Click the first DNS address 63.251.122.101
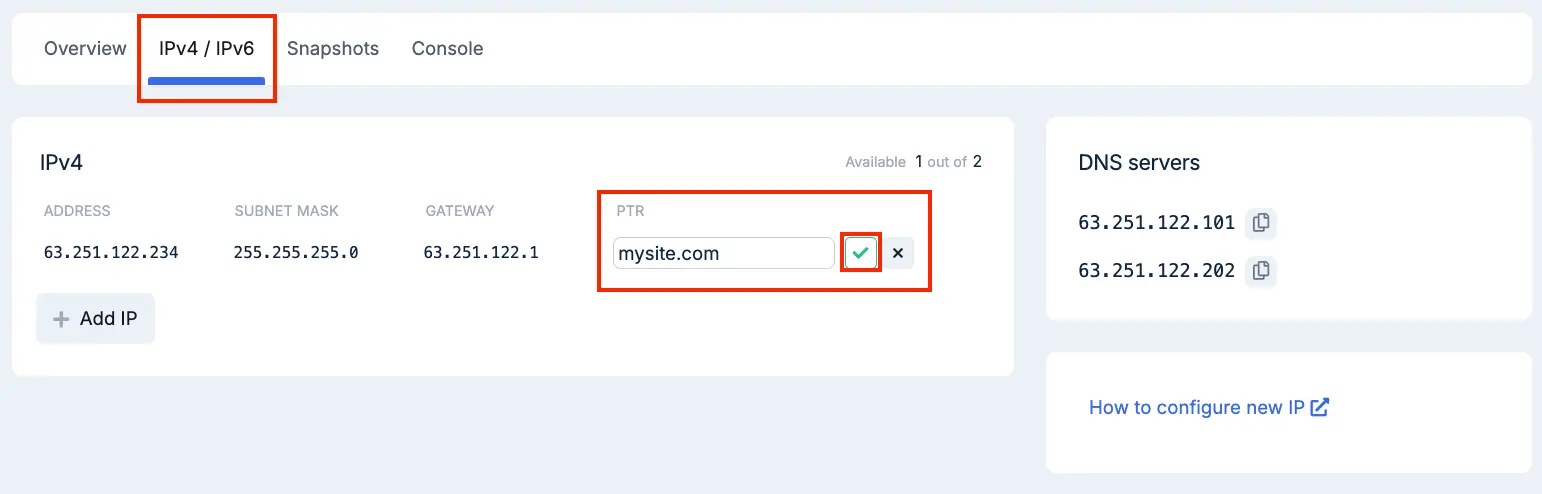 (1157, 222)
